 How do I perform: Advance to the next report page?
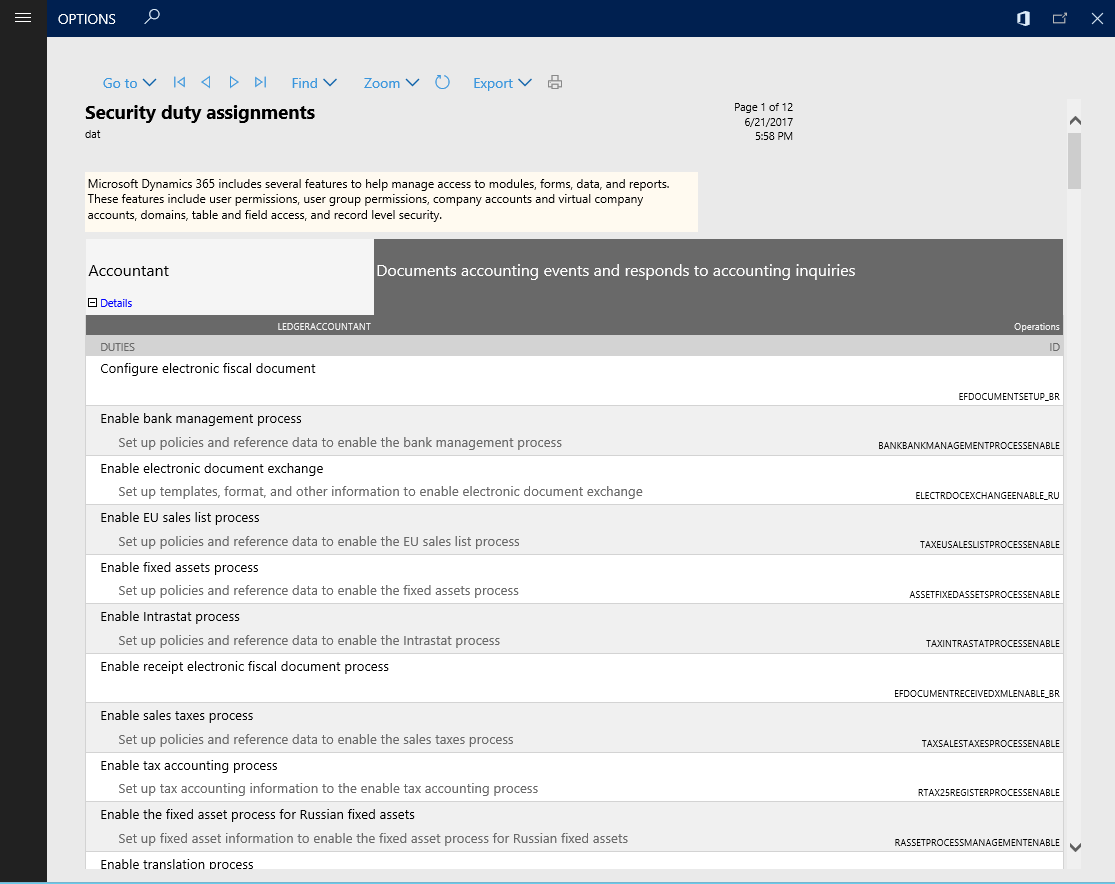[233, 83]
